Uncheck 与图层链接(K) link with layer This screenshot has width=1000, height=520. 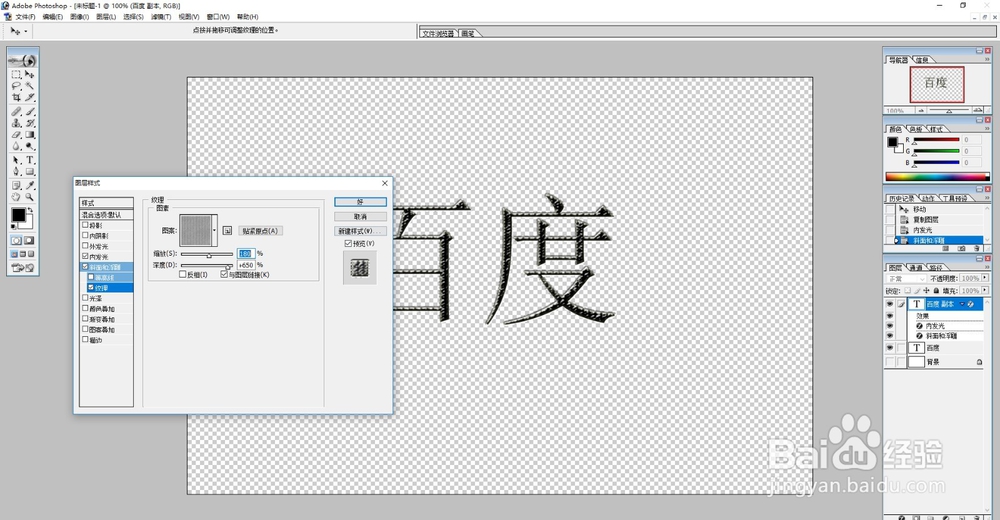pos(224,274)
